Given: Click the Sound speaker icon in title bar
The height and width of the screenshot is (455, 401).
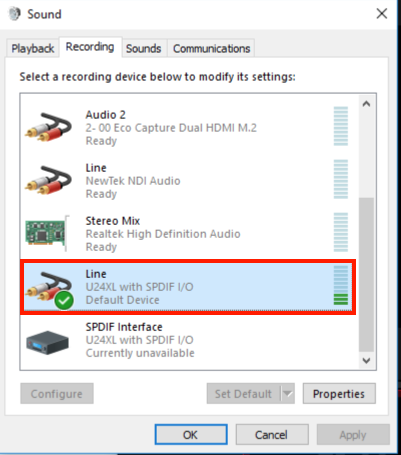Looking at the screenshot, I should pos(14,14).
